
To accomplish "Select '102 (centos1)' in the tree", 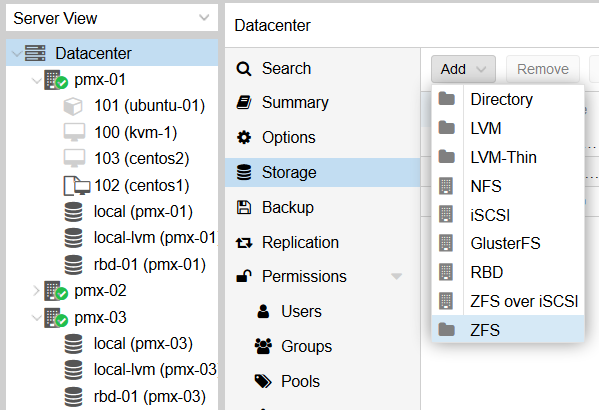I will point(142,186).
